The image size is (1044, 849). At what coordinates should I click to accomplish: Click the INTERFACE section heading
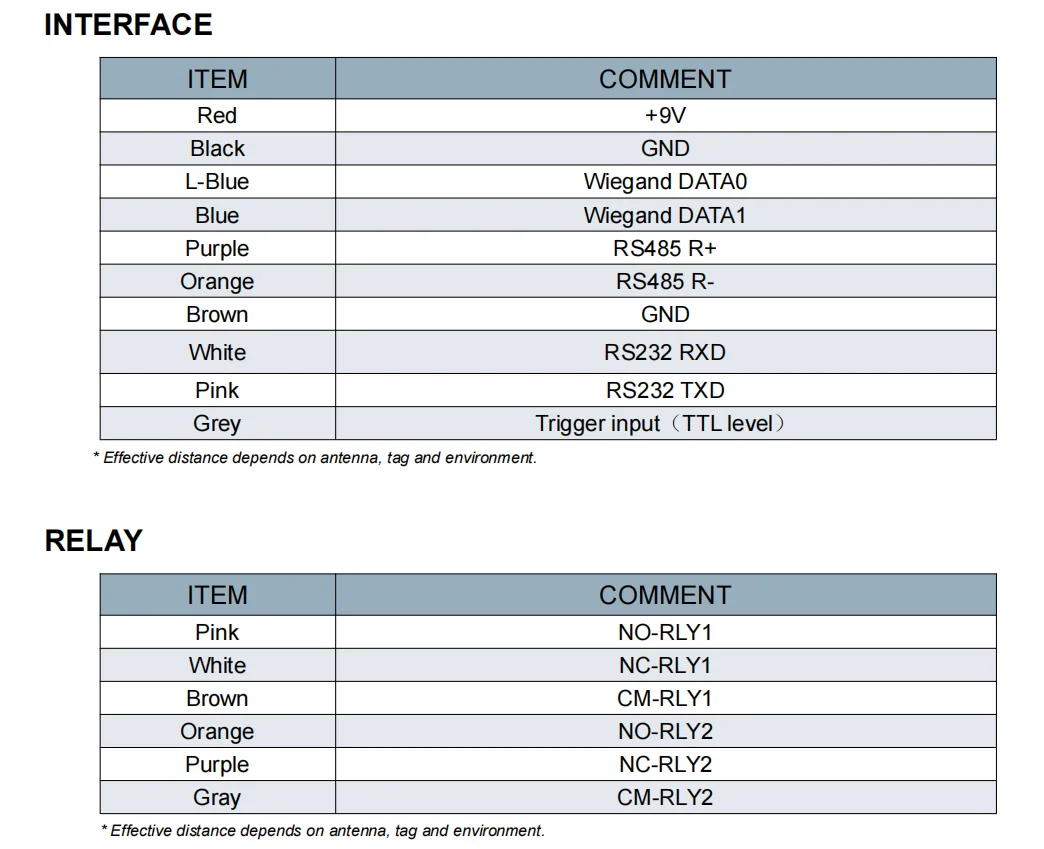pyautogui.click(x=128, y=25)
